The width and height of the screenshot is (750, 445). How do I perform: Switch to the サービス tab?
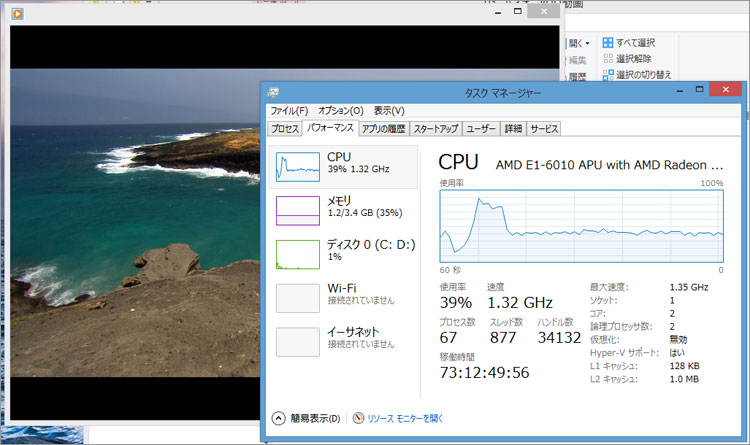[544, 129]
